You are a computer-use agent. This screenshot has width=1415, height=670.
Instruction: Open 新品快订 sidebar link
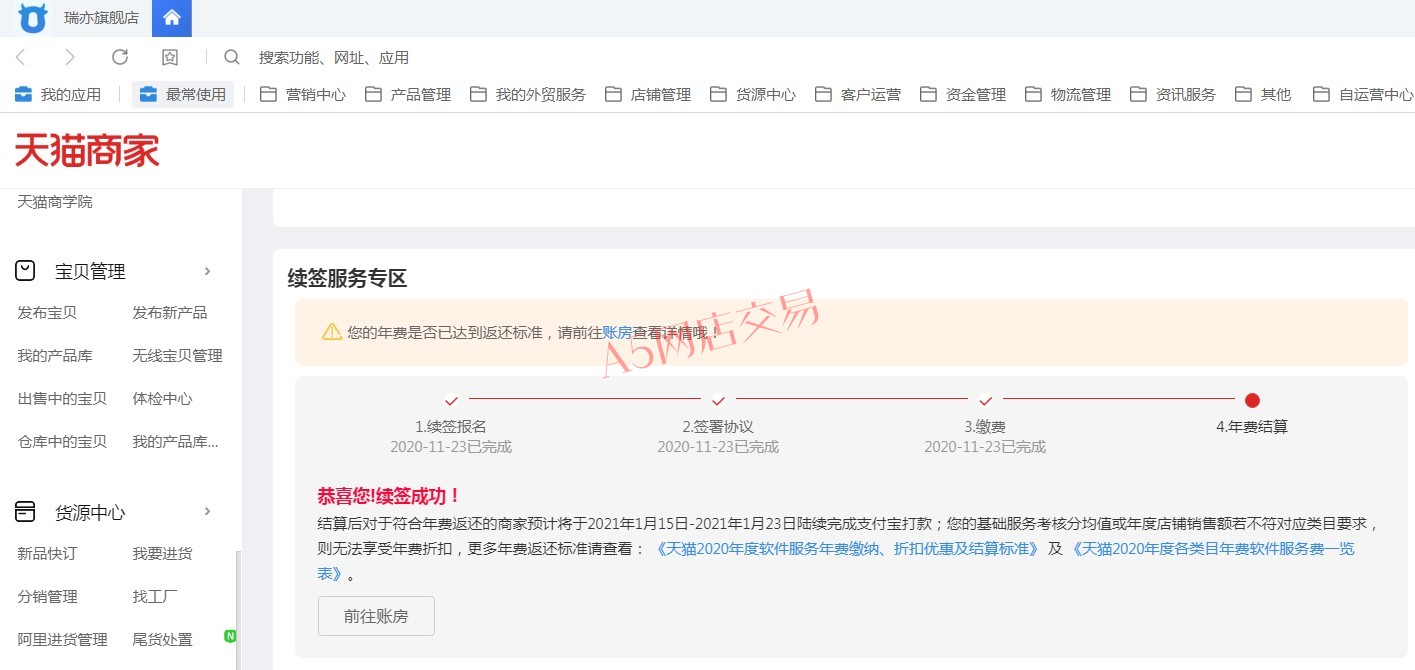coord(47,554)
